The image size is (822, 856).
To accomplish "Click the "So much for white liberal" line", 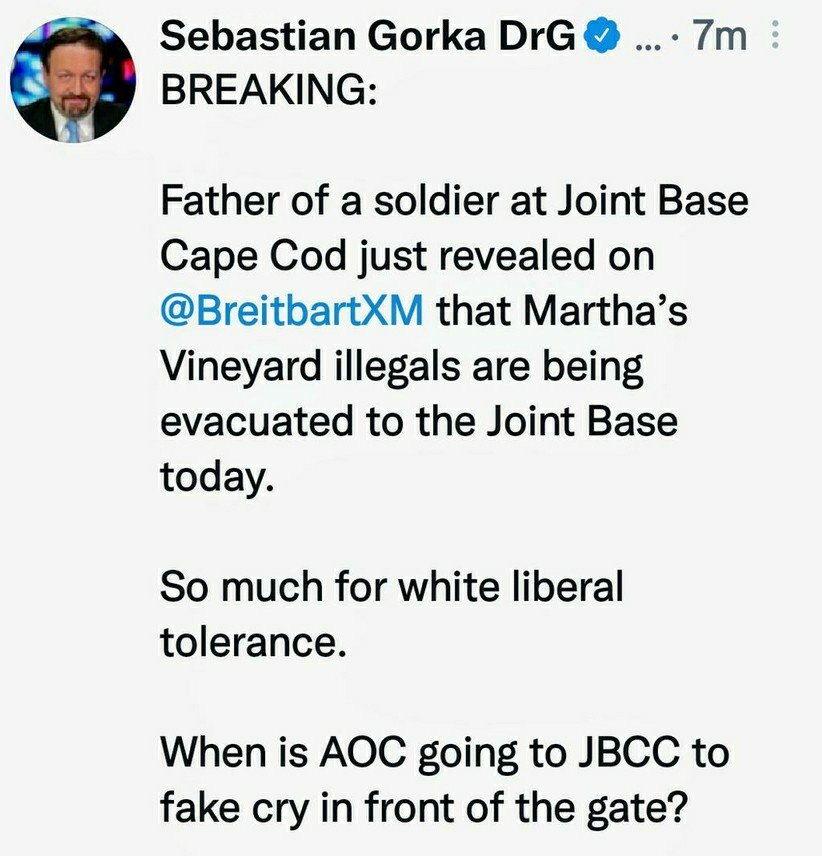I will (391, 585).
